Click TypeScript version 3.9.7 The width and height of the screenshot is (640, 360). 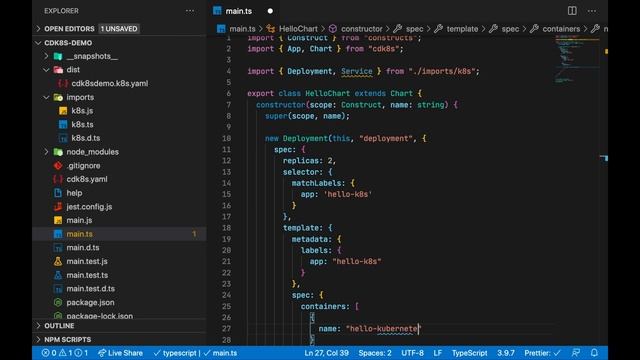point(506,353)
